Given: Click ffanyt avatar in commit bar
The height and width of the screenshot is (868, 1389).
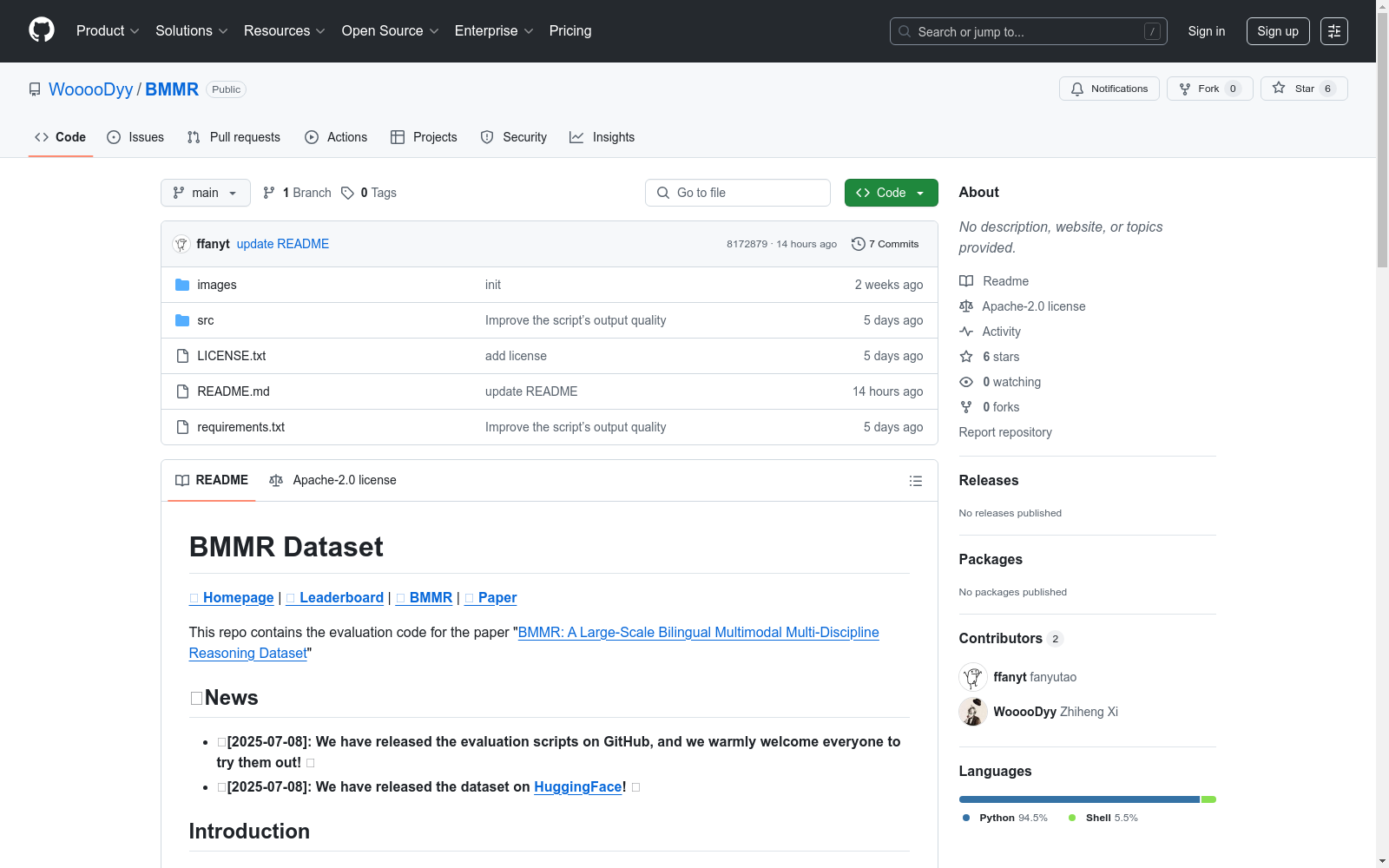Looking at the screenshot, I should pos(181,244).
